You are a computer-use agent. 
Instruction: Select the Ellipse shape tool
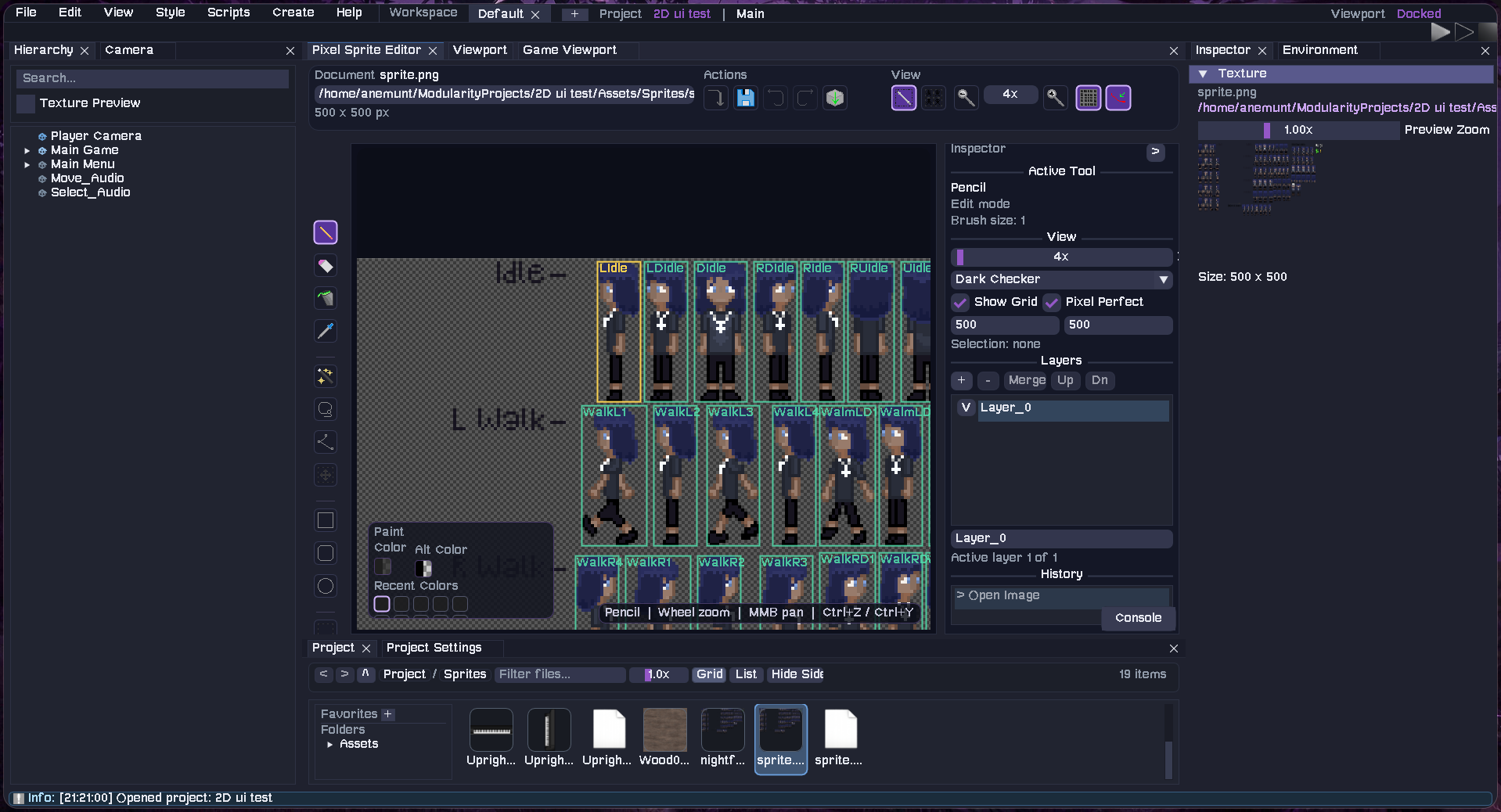(x=326, y=586)
